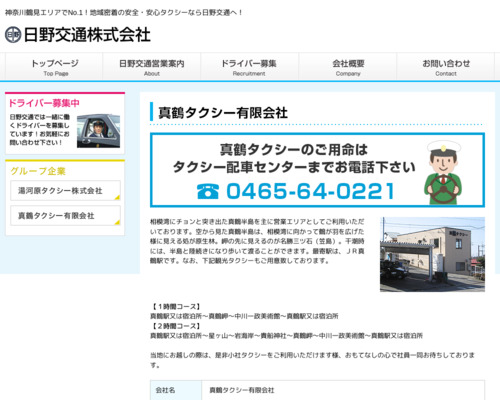This screenshot has height=400, width=500.
Task: Click the cartoon taxi driver illustration
Action: coord(443,172)
